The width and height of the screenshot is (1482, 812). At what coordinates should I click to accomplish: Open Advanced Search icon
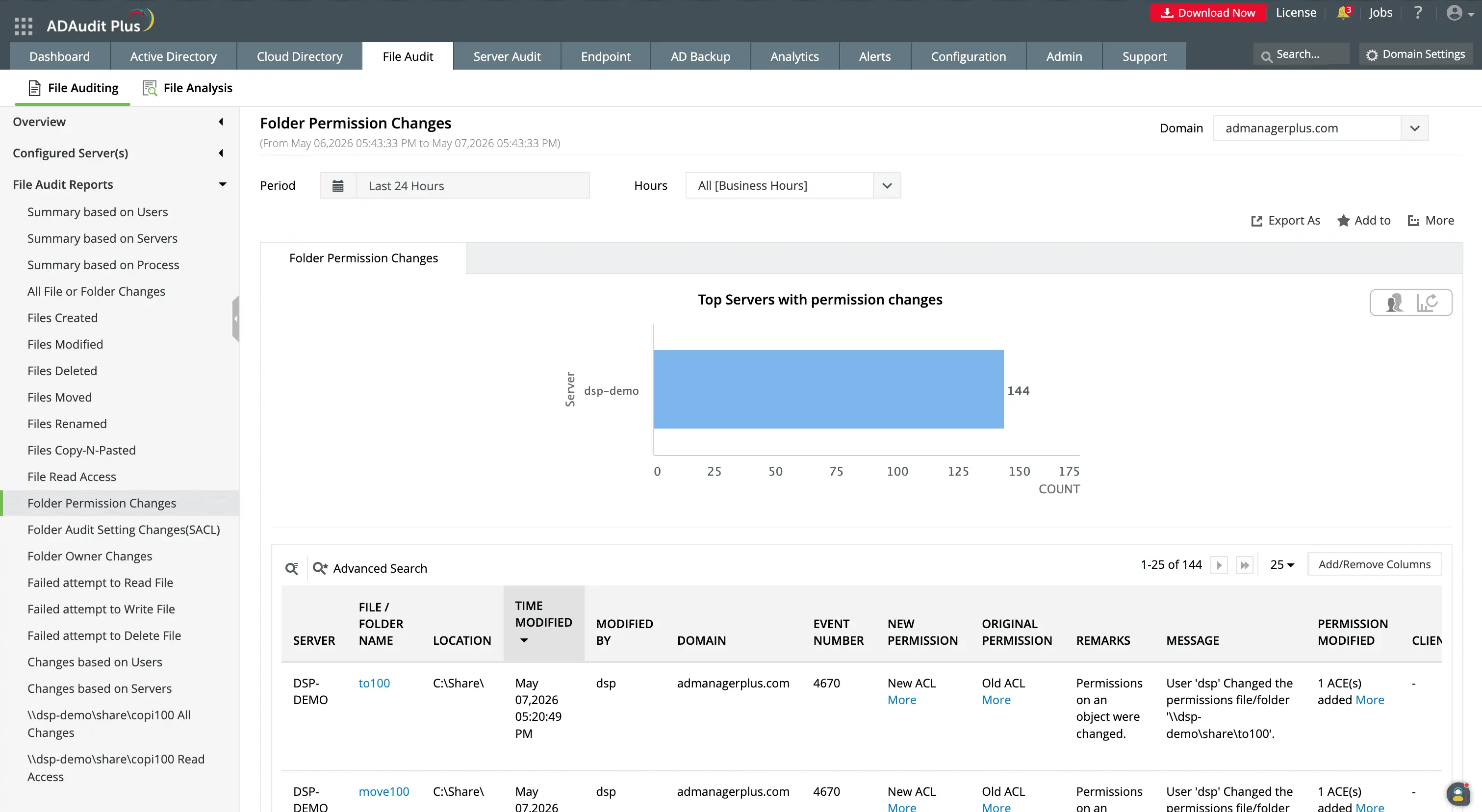320,568
